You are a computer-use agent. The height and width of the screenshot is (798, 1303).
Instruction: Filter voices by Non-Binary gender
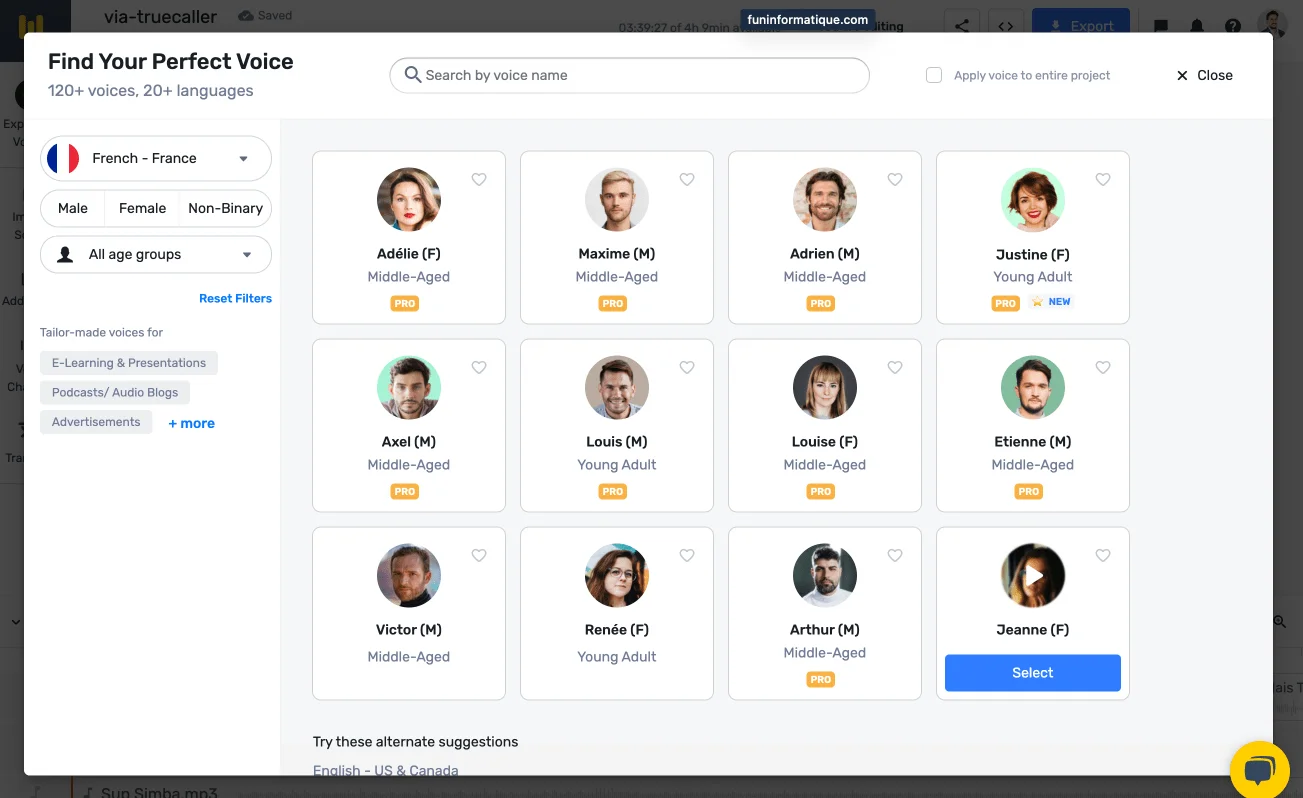pos(225,208)
